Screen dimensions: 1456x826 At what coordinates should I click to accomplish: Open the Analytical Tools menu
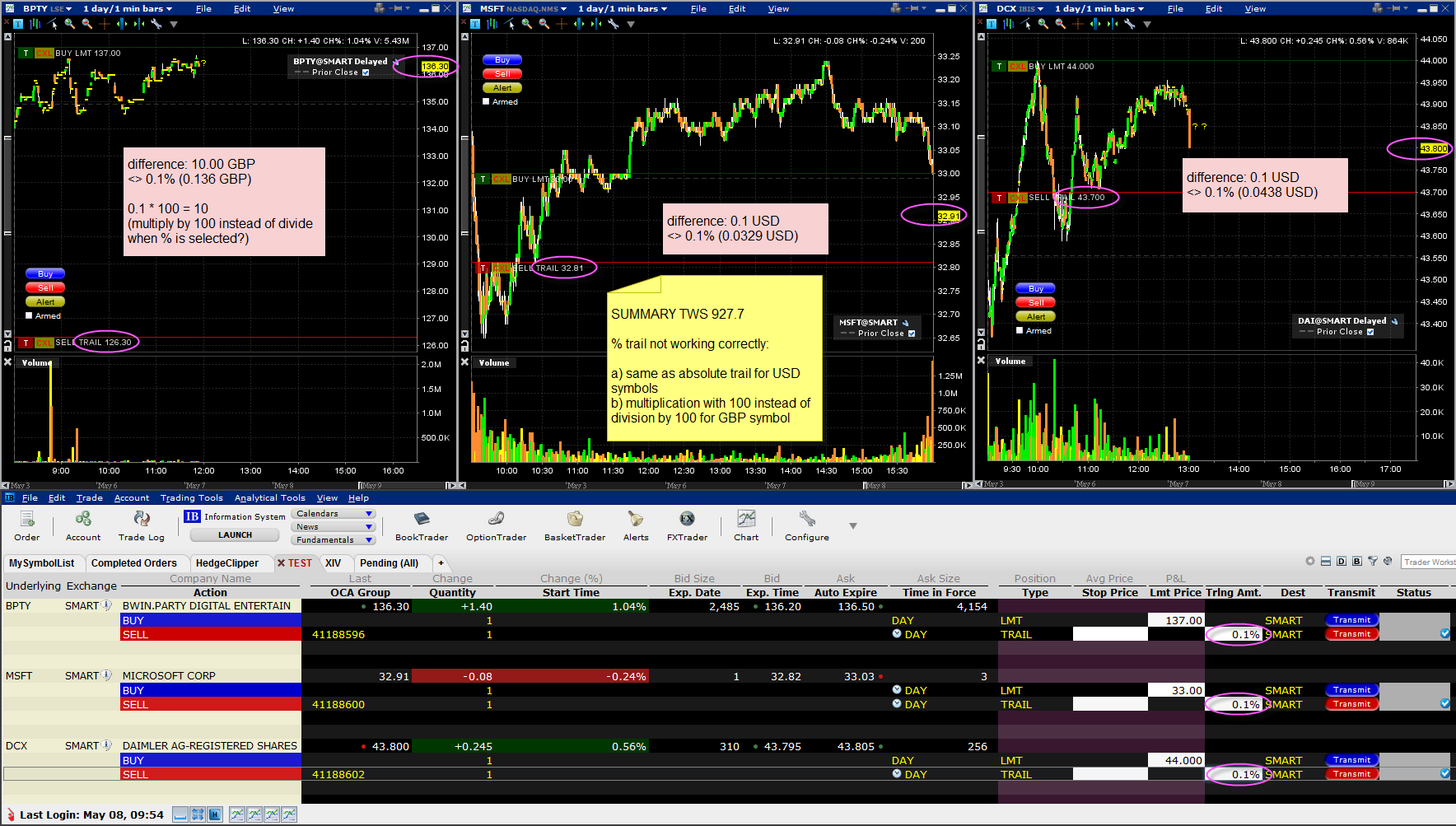click(x=270, y=497)
